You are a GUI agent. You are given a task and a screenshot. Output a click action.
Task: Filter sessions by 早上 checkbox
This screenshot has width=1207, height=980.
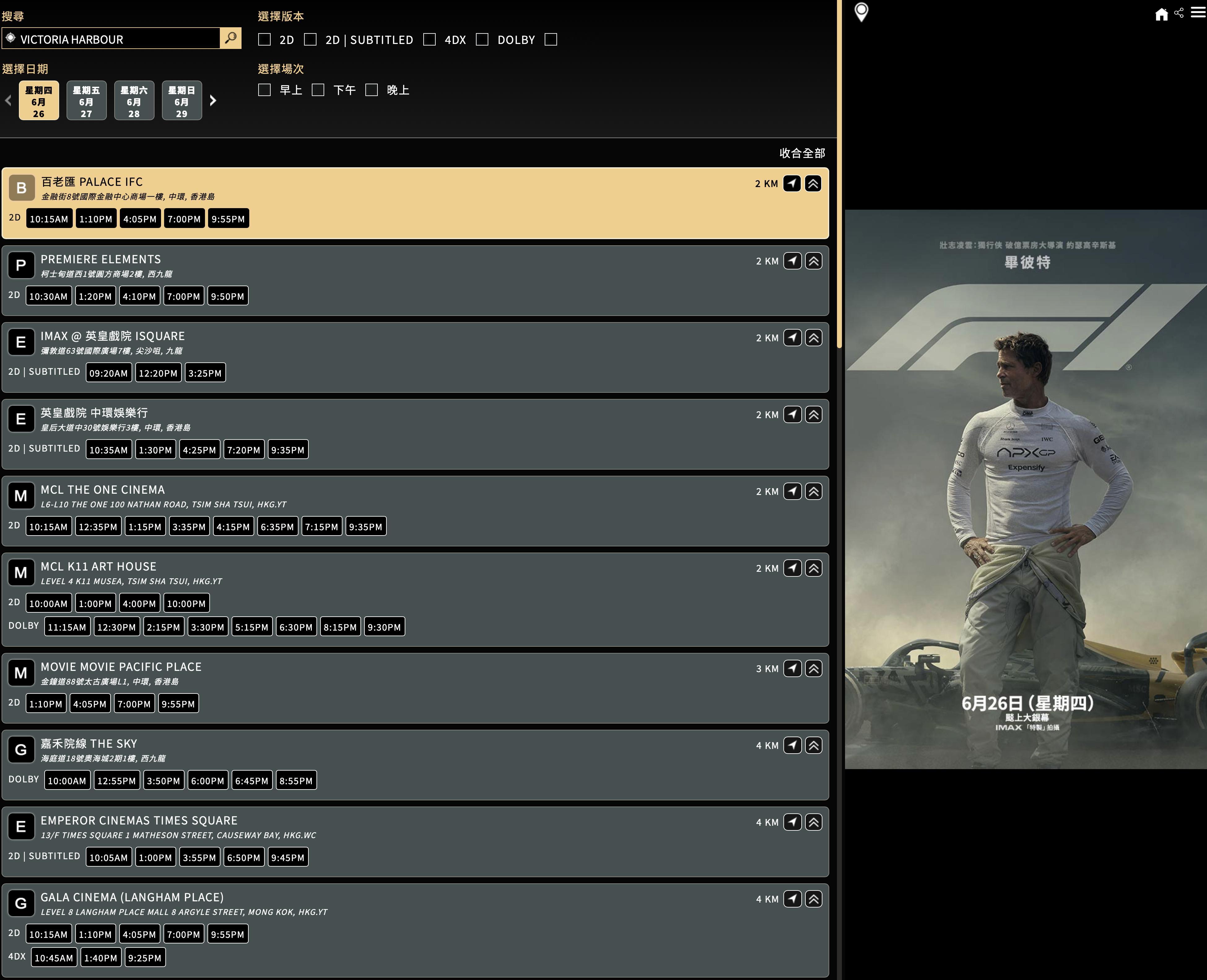click(x=264, y=90)
